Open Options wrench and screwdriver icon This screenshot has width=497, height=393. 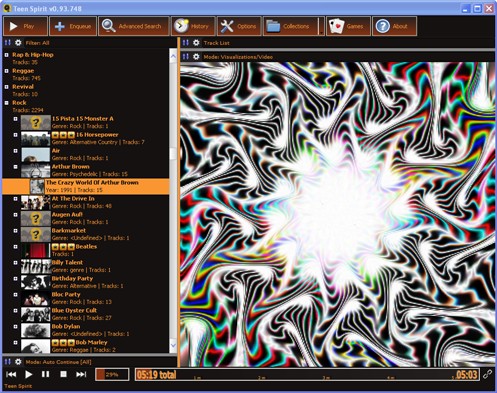(x=227, y=26)
